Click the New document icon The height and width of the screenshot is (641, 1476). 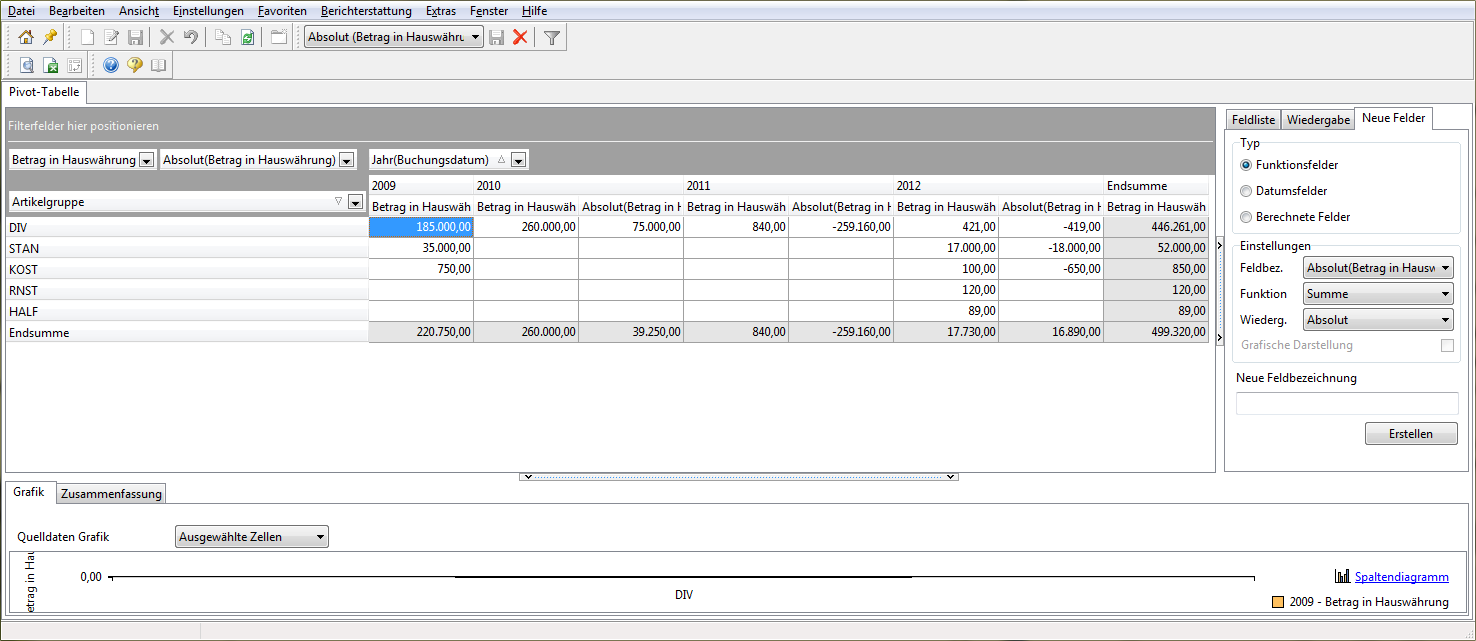pyautogui.click(x=88, y=37)
